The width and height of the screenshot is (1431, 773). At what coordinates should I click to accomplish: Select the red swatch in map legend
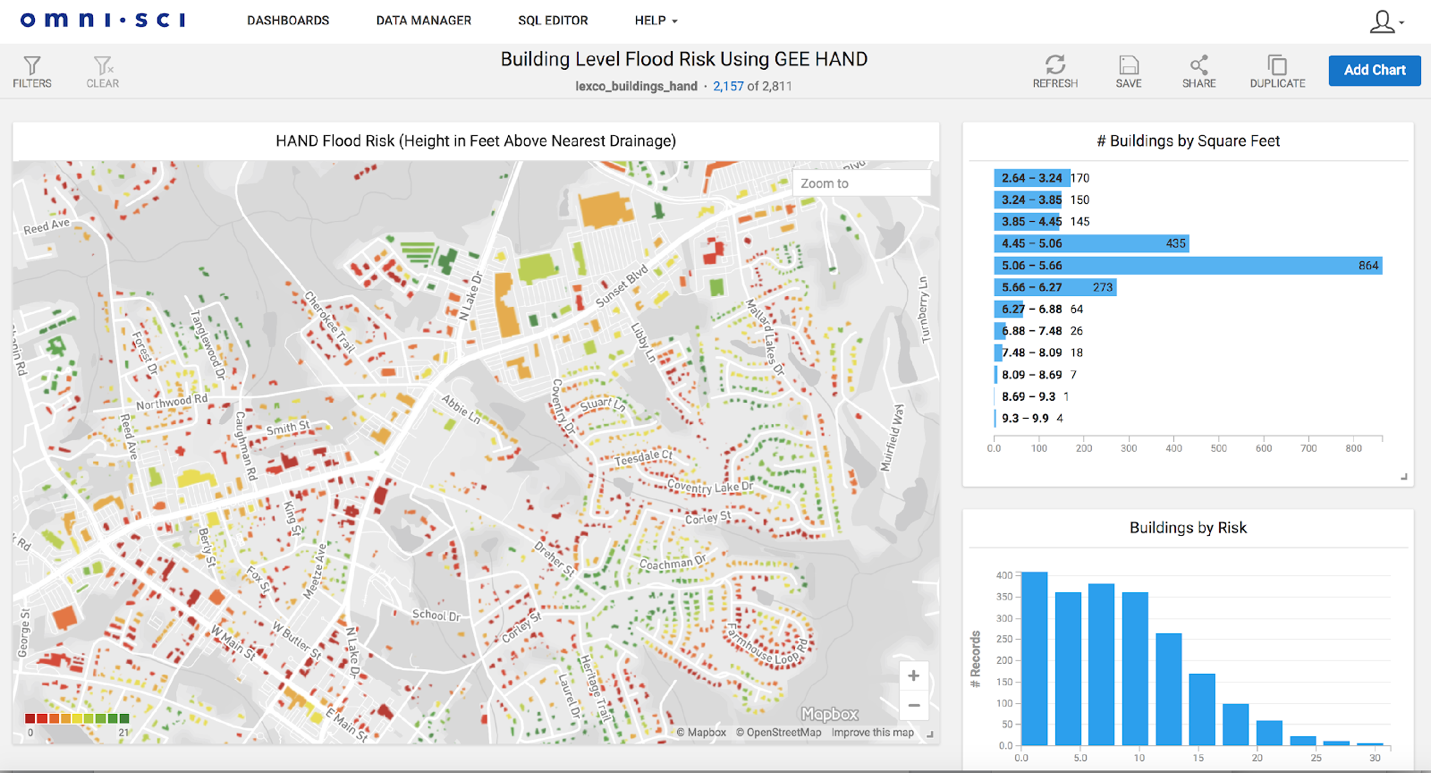coord(30,717)
